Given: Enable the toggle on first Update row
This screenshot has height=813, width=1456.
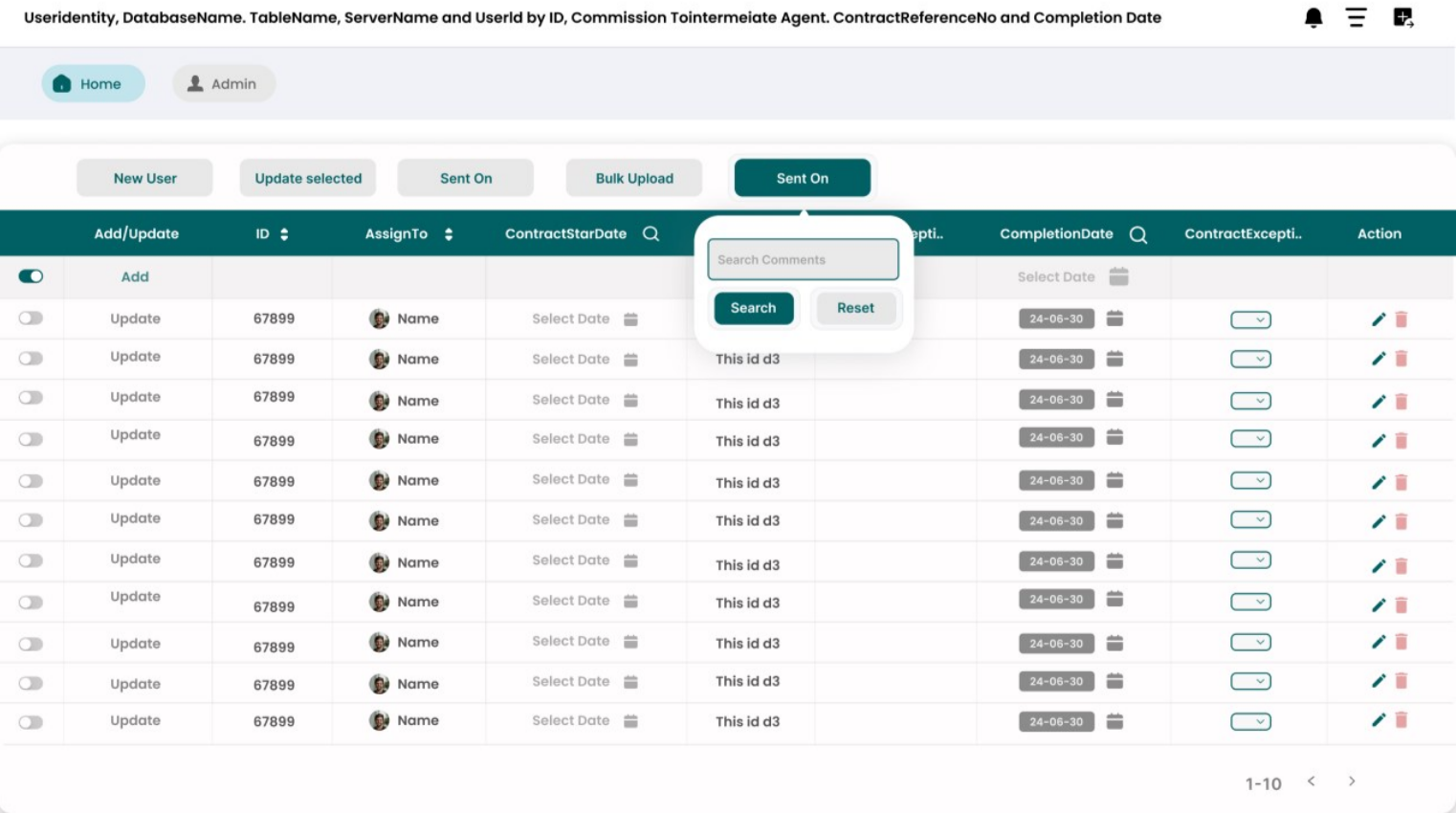Looking at the screenshot, I should pyautogui.click(x=31, y=319).
